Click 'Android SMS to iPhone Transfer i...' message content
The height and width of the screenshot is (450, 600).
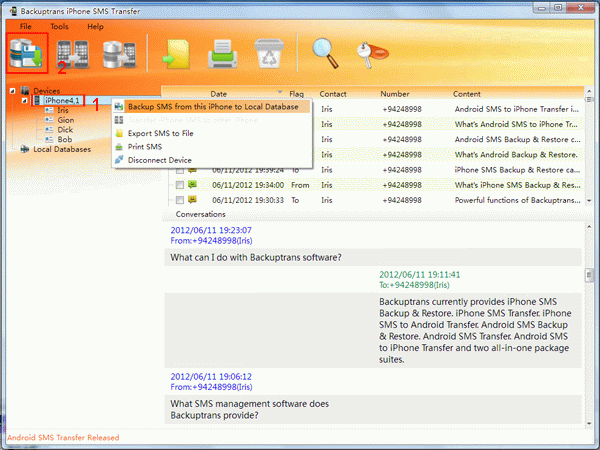[x=517, y=109]
